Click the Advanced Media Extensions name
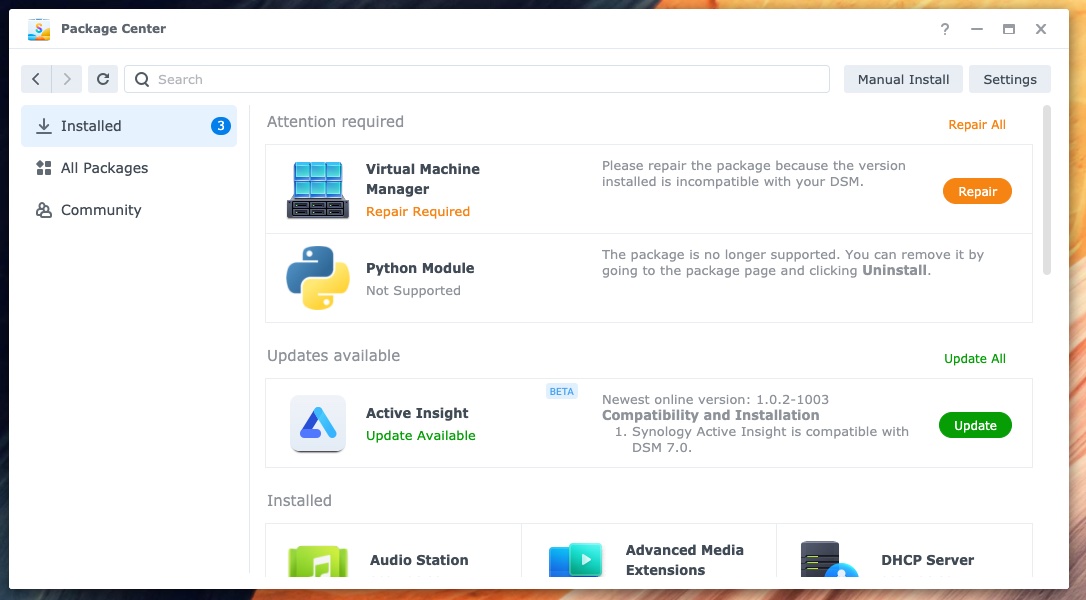This screenshot has height=600, width=1086. pyautogui.click(x=684, y=560)
